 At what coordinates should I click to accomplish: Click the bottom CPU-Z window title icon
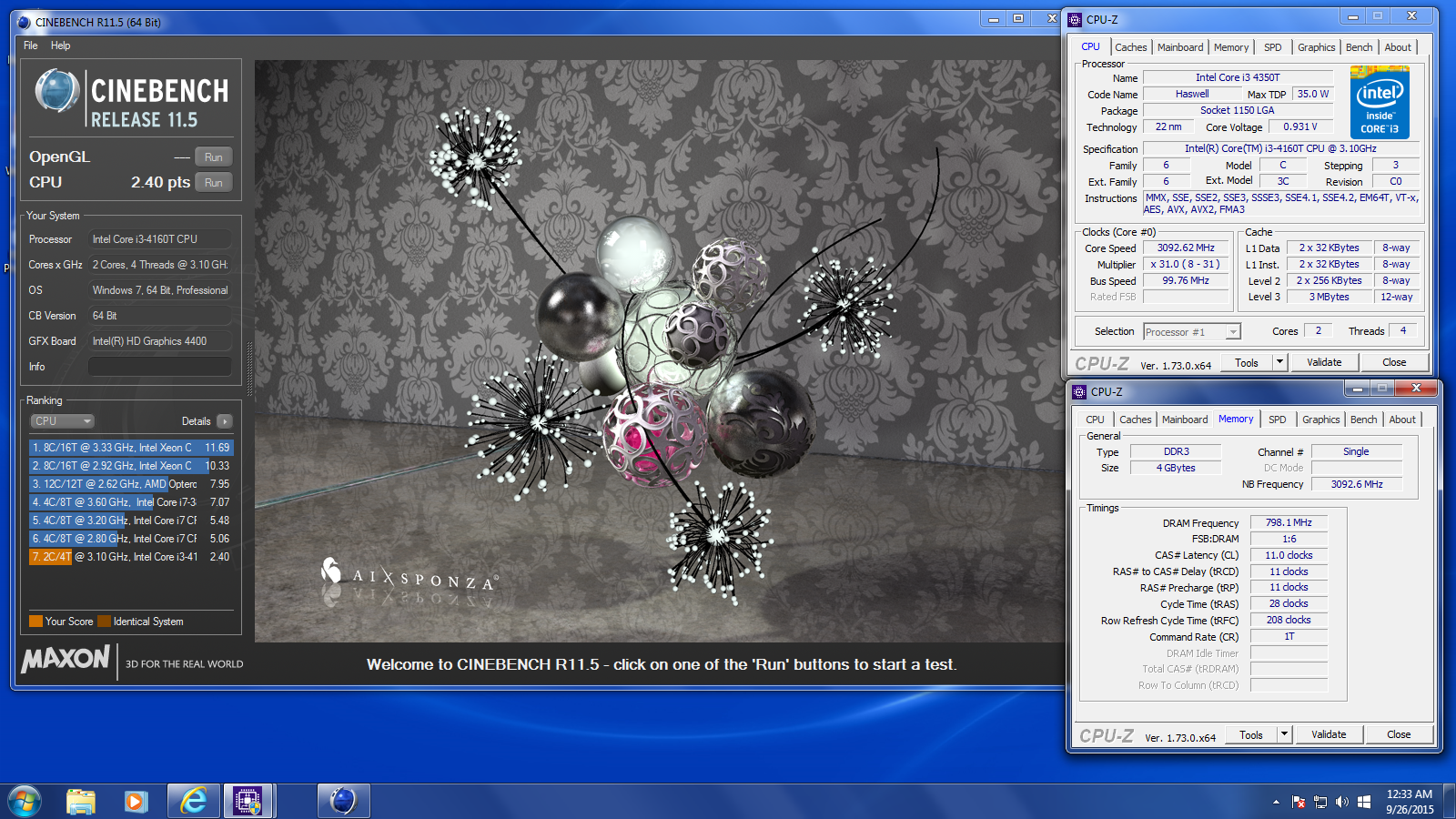(x=1080, y=391)
